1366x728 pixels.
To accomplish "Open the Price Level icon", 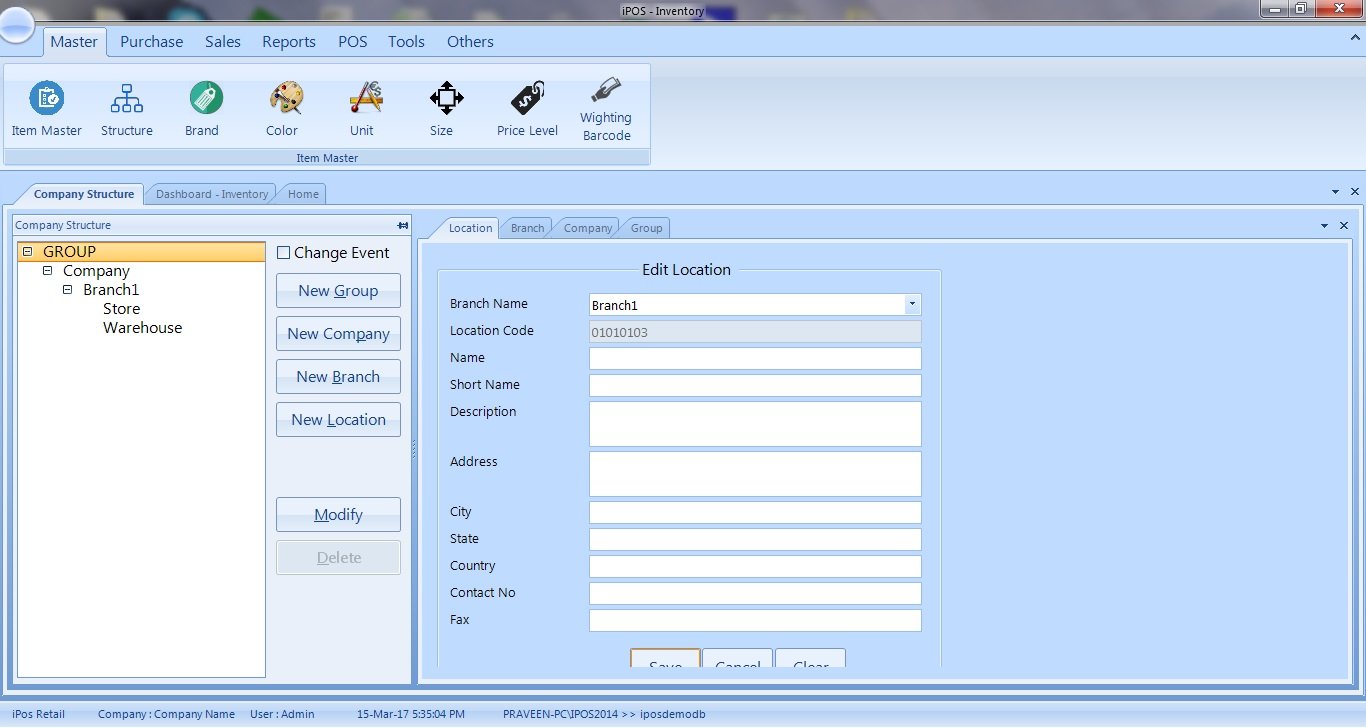I will (x=527, y=99).
